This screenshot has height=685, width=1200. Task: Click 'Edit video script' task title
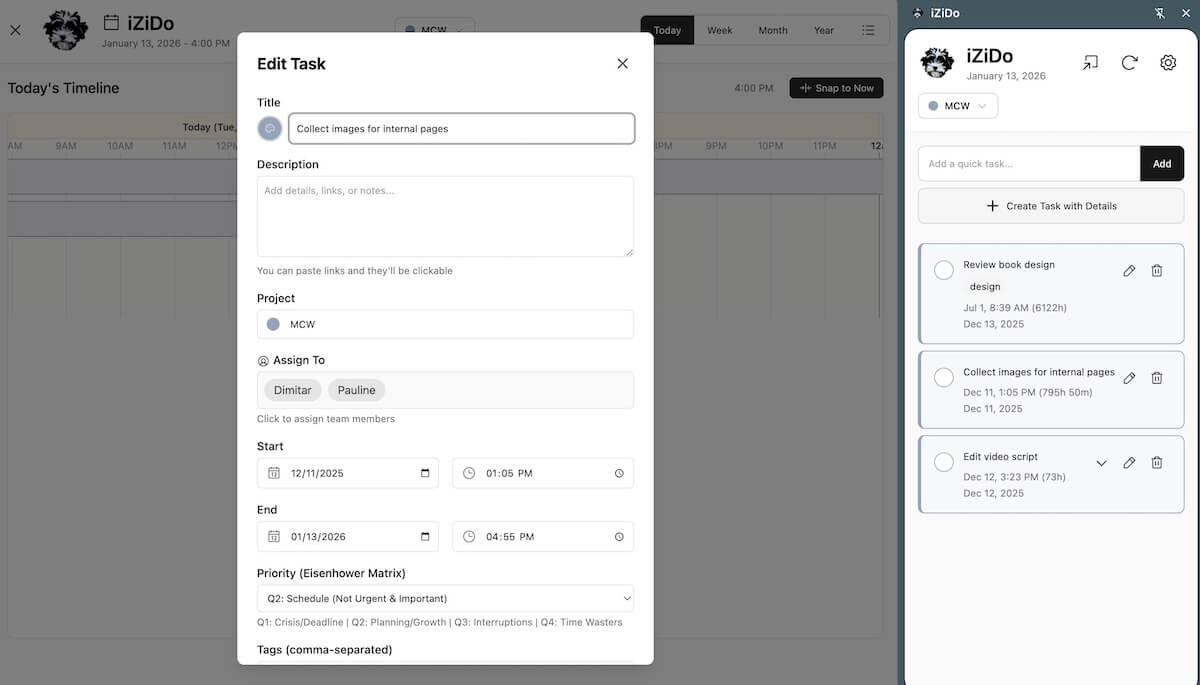pos(1001,457)
